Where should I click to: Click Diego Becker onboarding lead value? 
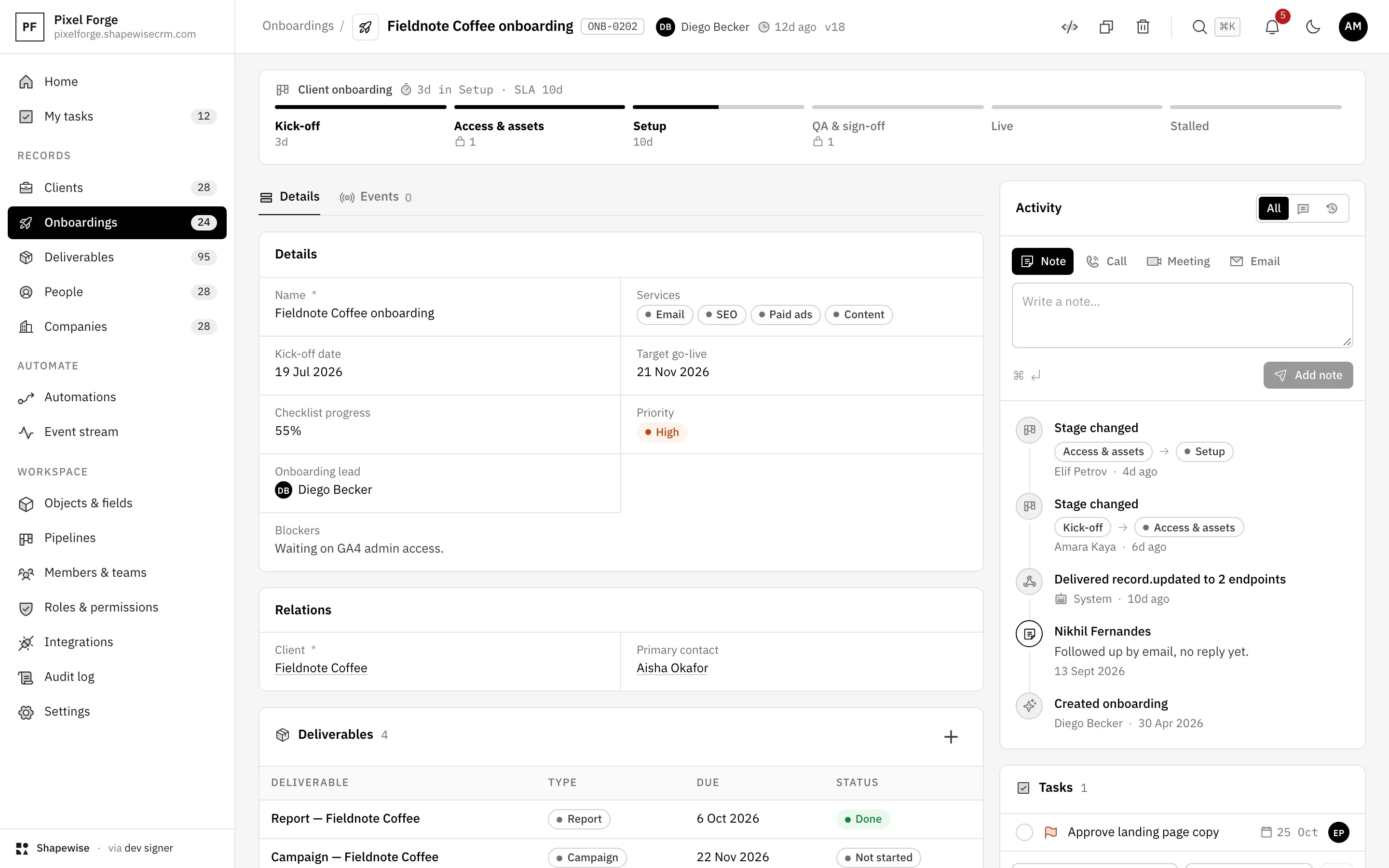[x=324, y=489]
